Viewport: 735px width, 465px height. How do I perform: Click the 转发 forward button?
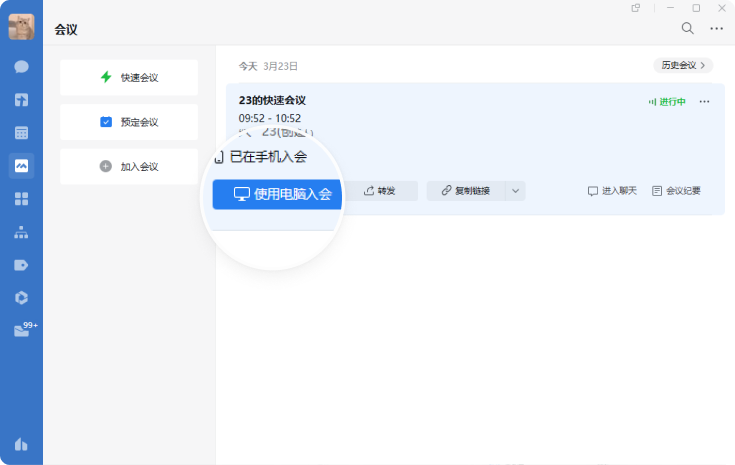[x=381, y=191]
